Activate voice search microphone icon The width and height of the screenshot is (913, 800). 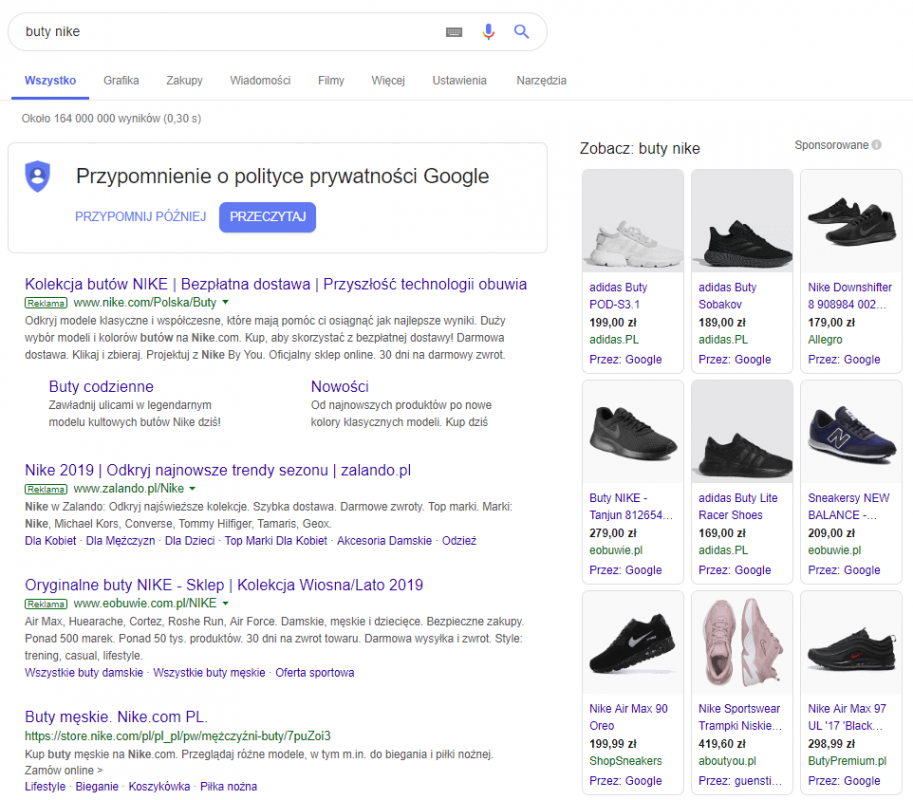(488, 32)
